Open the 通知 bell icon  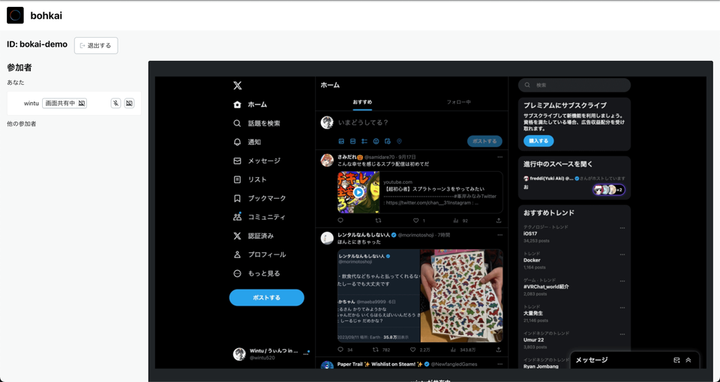237,142
